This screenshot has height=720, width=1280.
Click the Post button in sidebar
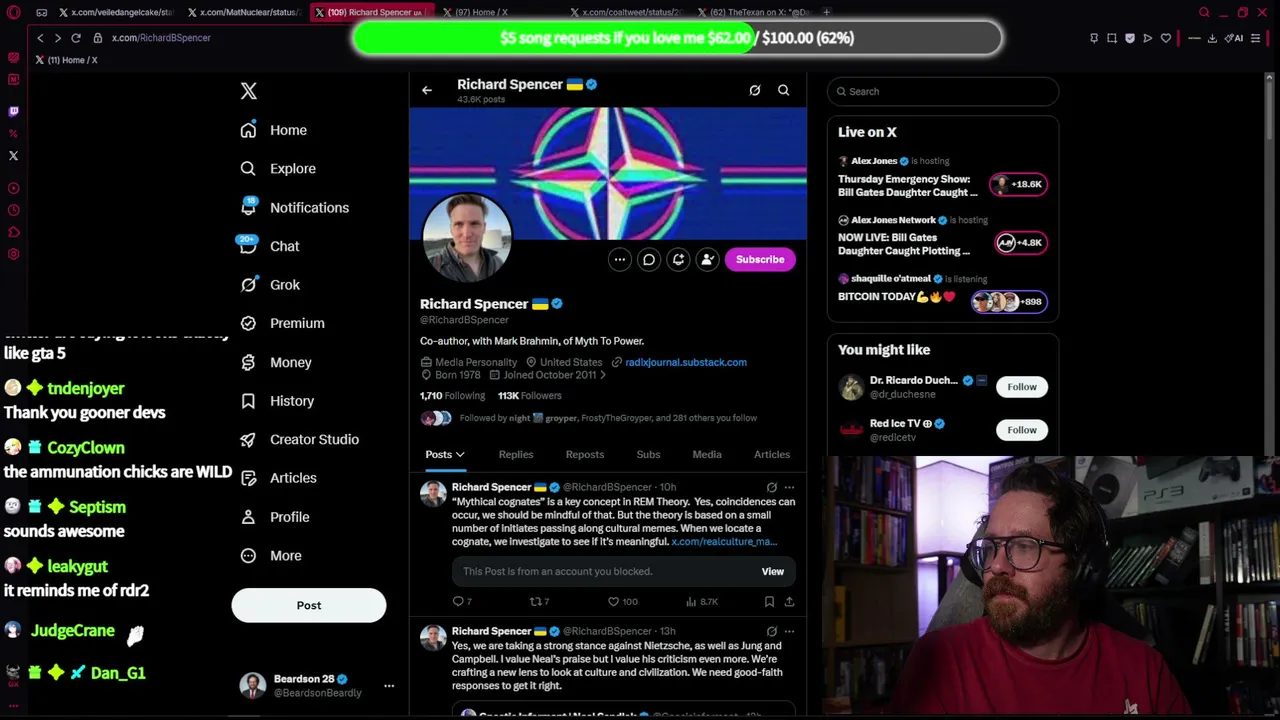pos(309,605)
